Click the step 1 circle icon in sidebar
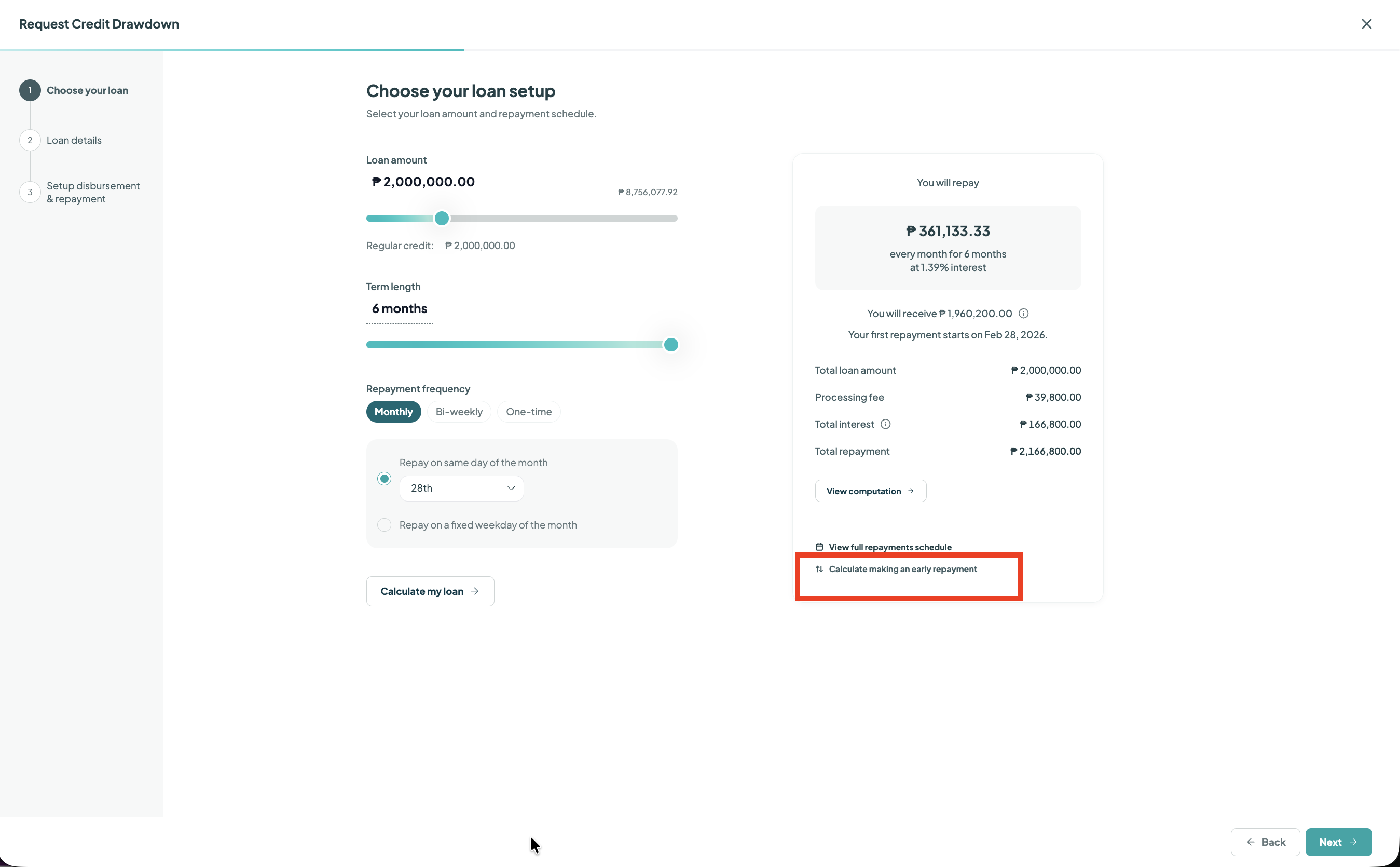 pyautogui.click(x=30, y=91)
